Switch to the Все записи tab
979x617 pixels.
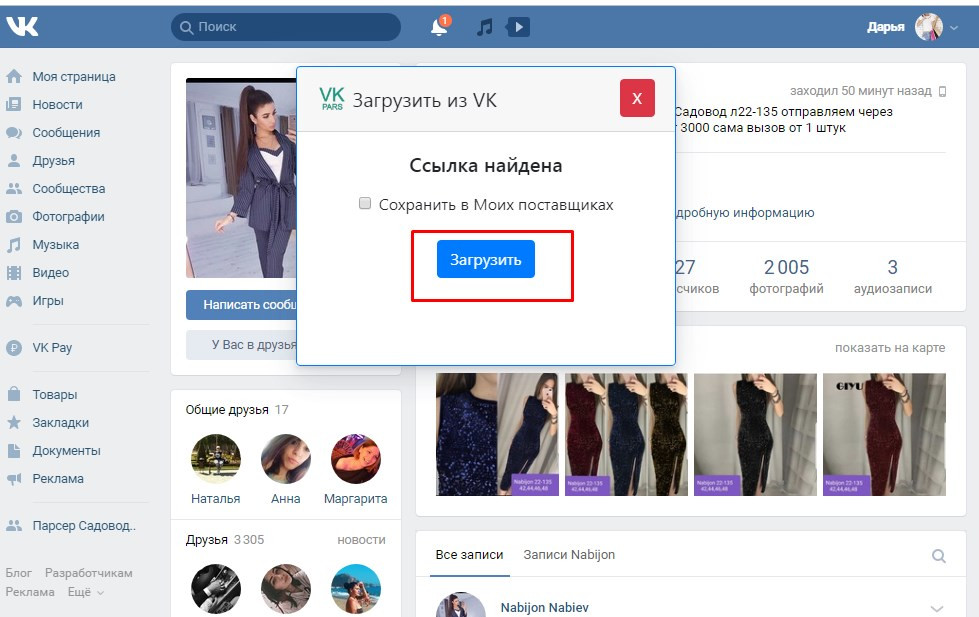click(469, 554)
